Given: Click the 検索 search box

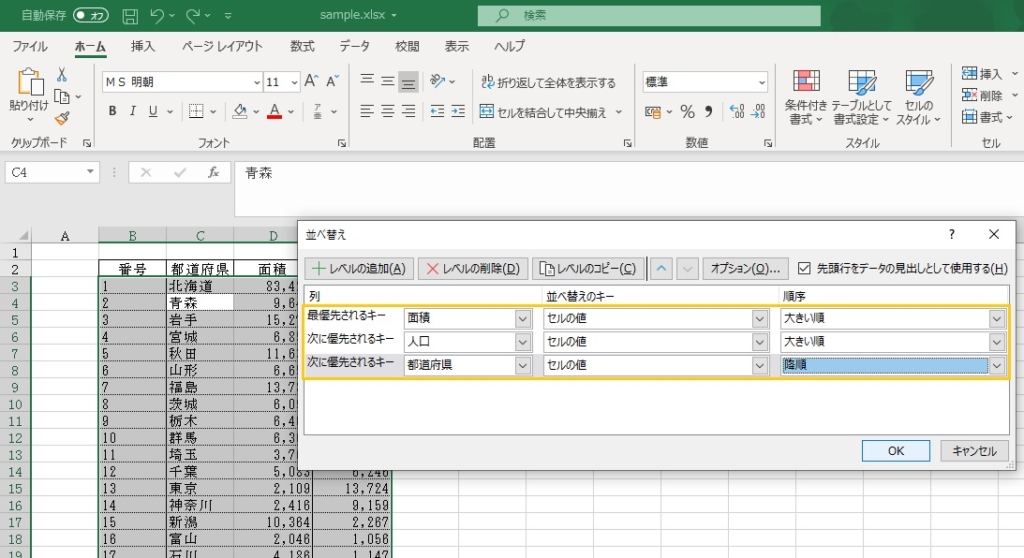Looking at the screenshot, I should click(x=648, y=15).
